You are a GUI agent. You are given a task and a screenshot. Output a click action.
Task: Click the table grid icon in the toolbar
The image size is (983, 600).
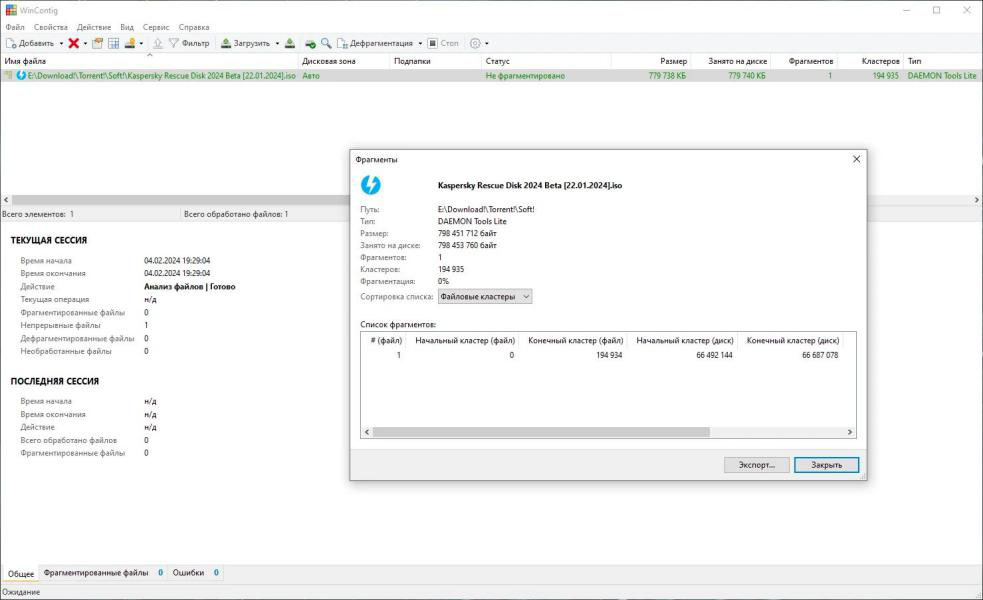point(113,43)
